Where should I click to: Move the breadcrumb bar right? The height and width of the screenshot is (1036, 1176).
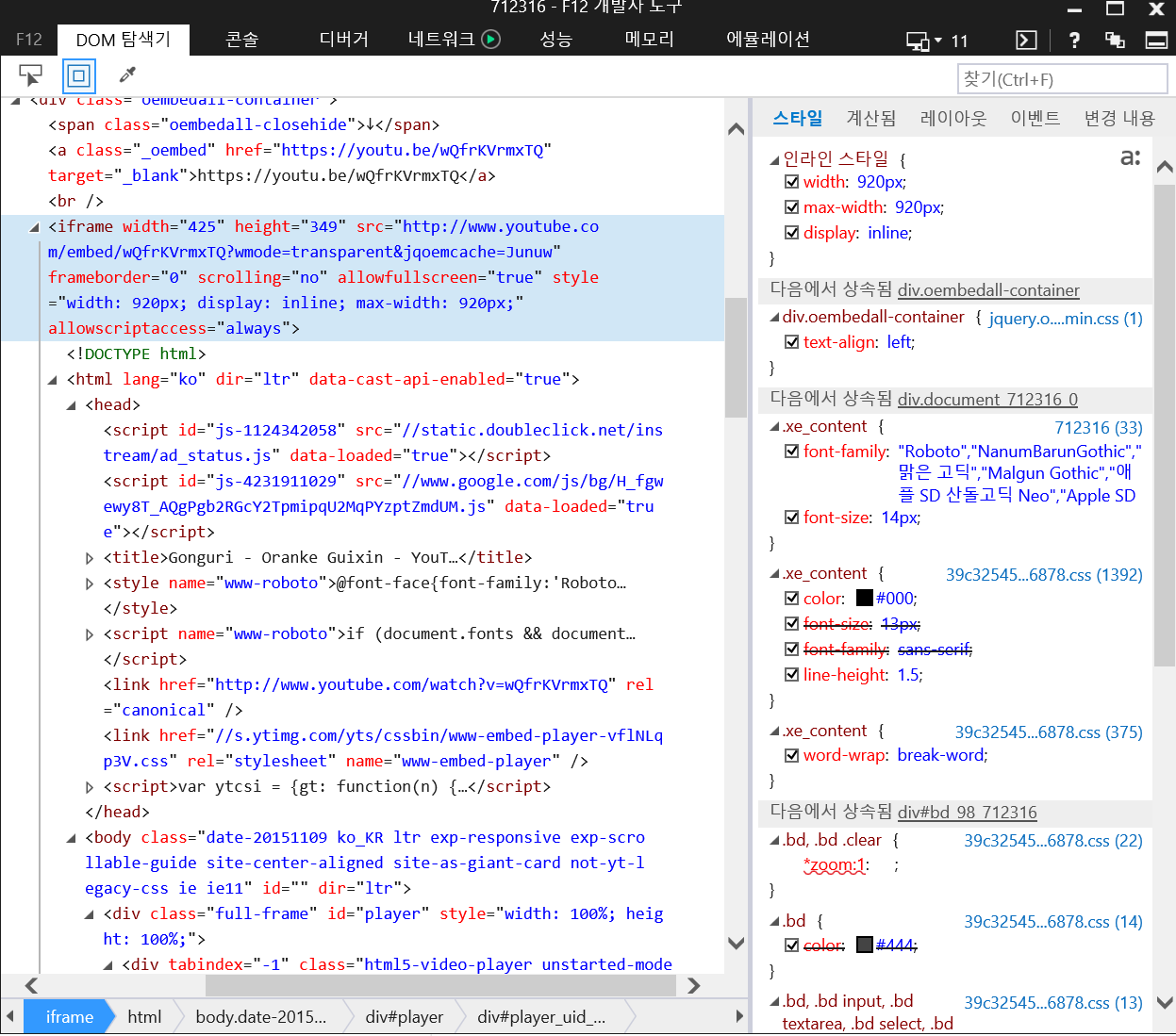click(739, 1016)
